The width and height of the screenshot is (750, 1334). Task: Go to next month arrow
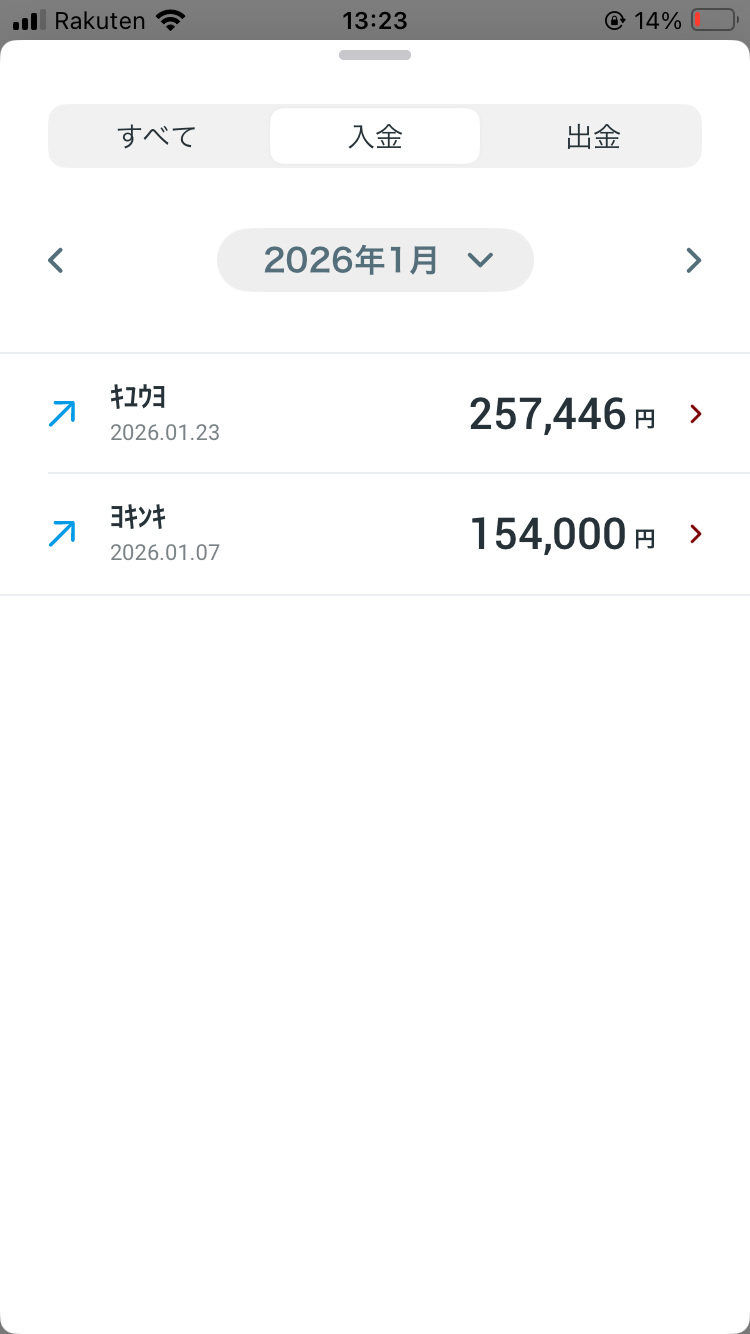click(693, 261)
